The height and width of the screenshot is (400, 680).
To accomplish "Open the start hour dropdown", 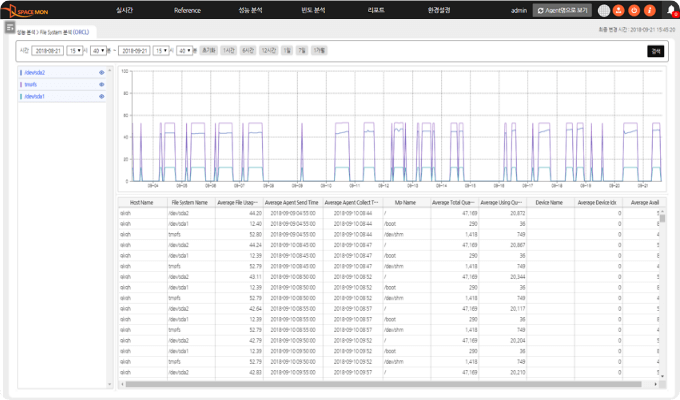I will tap(75, 51).
